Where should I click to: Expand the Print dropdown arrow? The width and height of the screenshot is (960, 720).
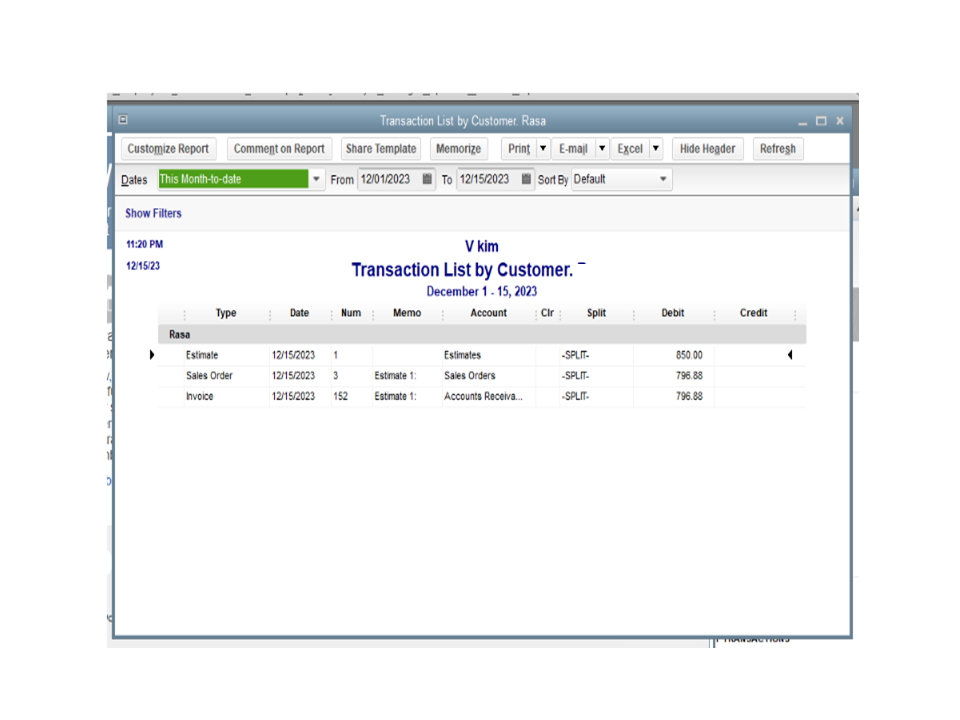tap(543, 149)
